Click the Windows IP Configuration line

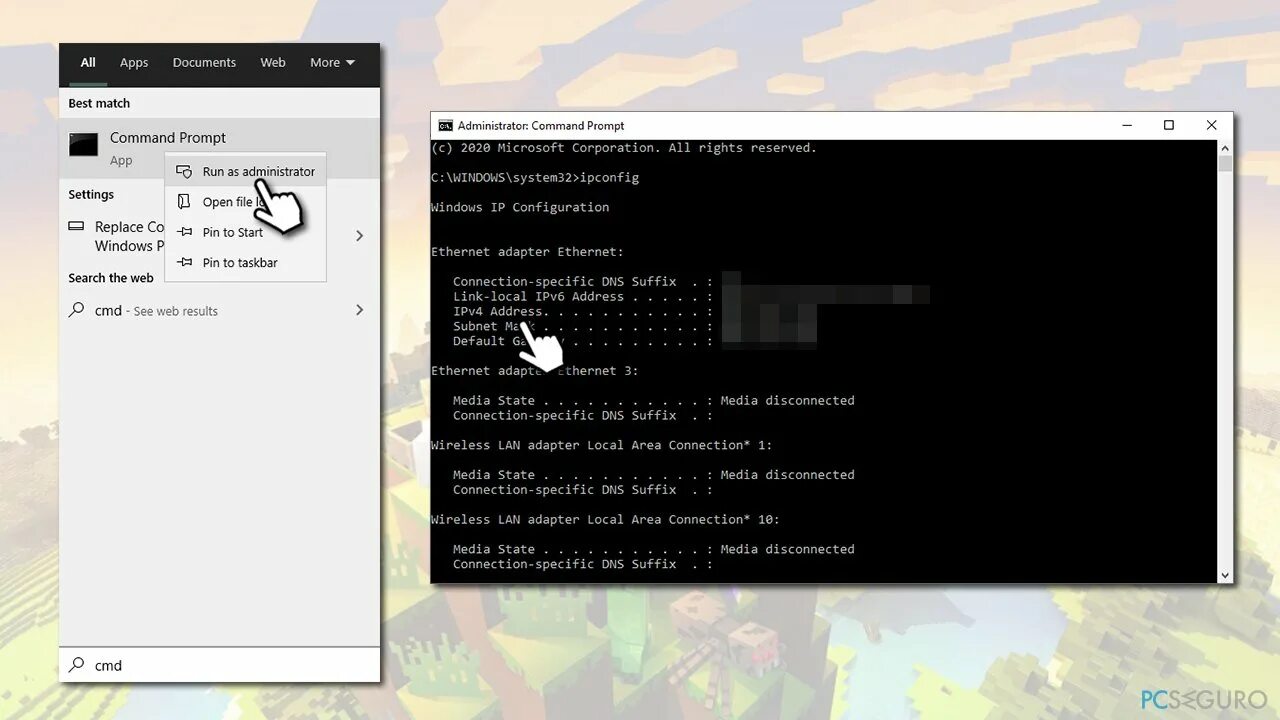click(x=520, y=208)
